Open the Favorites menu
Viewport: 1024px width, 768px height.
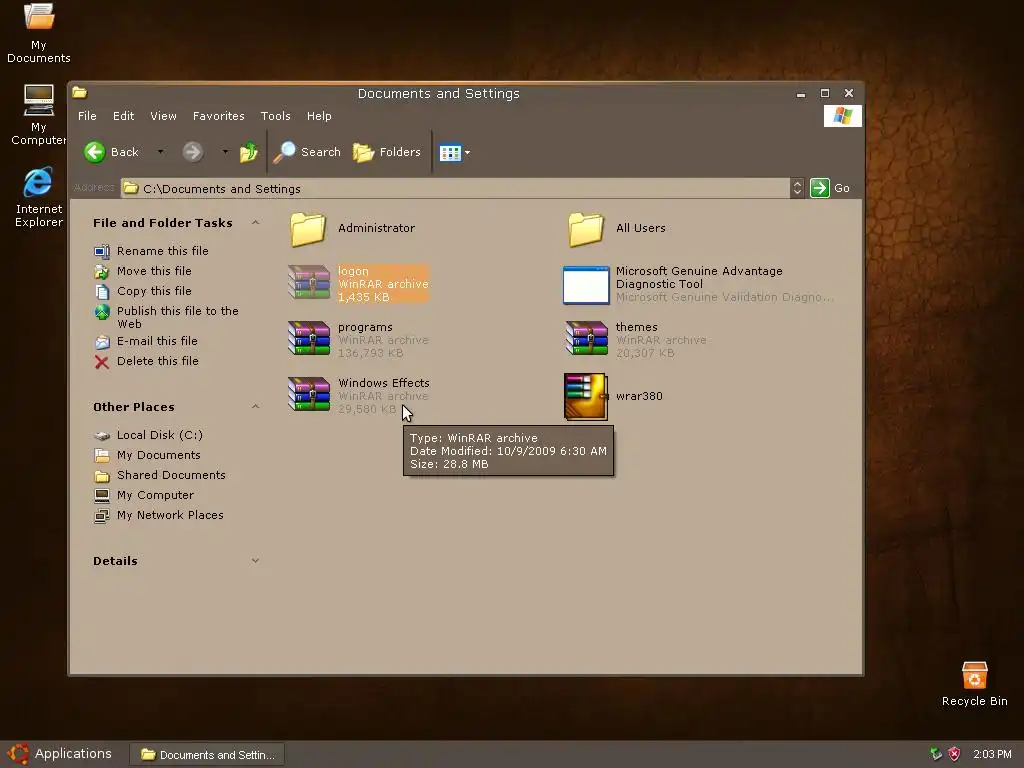[x=218, y=116]
